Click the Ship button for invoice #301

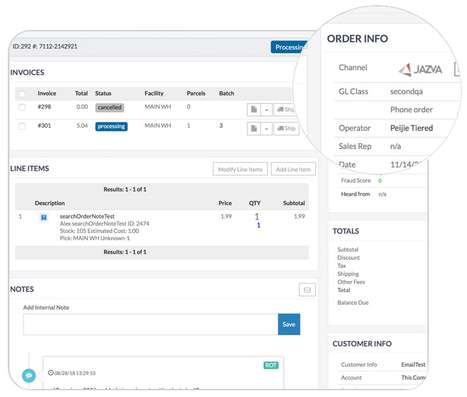286,128
